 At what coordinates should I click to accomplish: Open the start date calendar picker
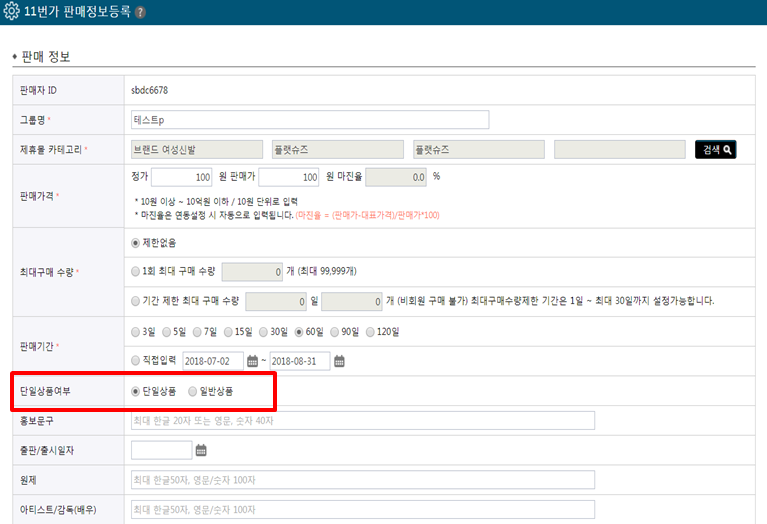coord(252,361)
